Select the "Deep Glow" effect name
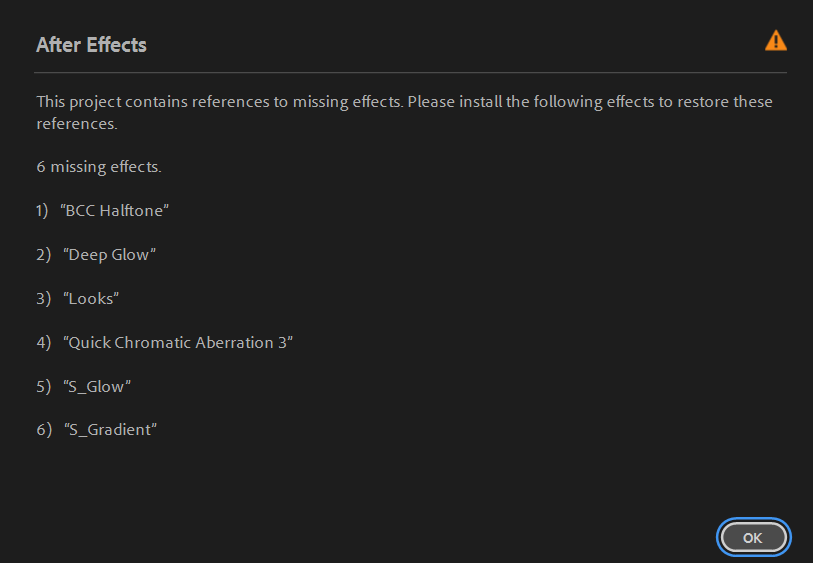Screen dimensions: 813x563 click(109, 255)
